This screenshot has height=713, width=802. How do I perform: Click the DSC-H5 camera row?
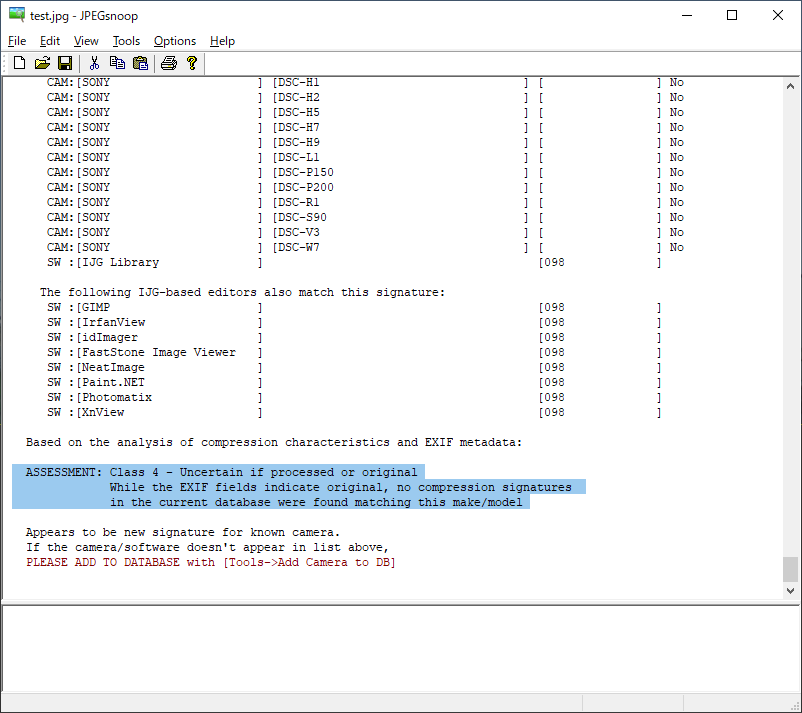[365, 112]
